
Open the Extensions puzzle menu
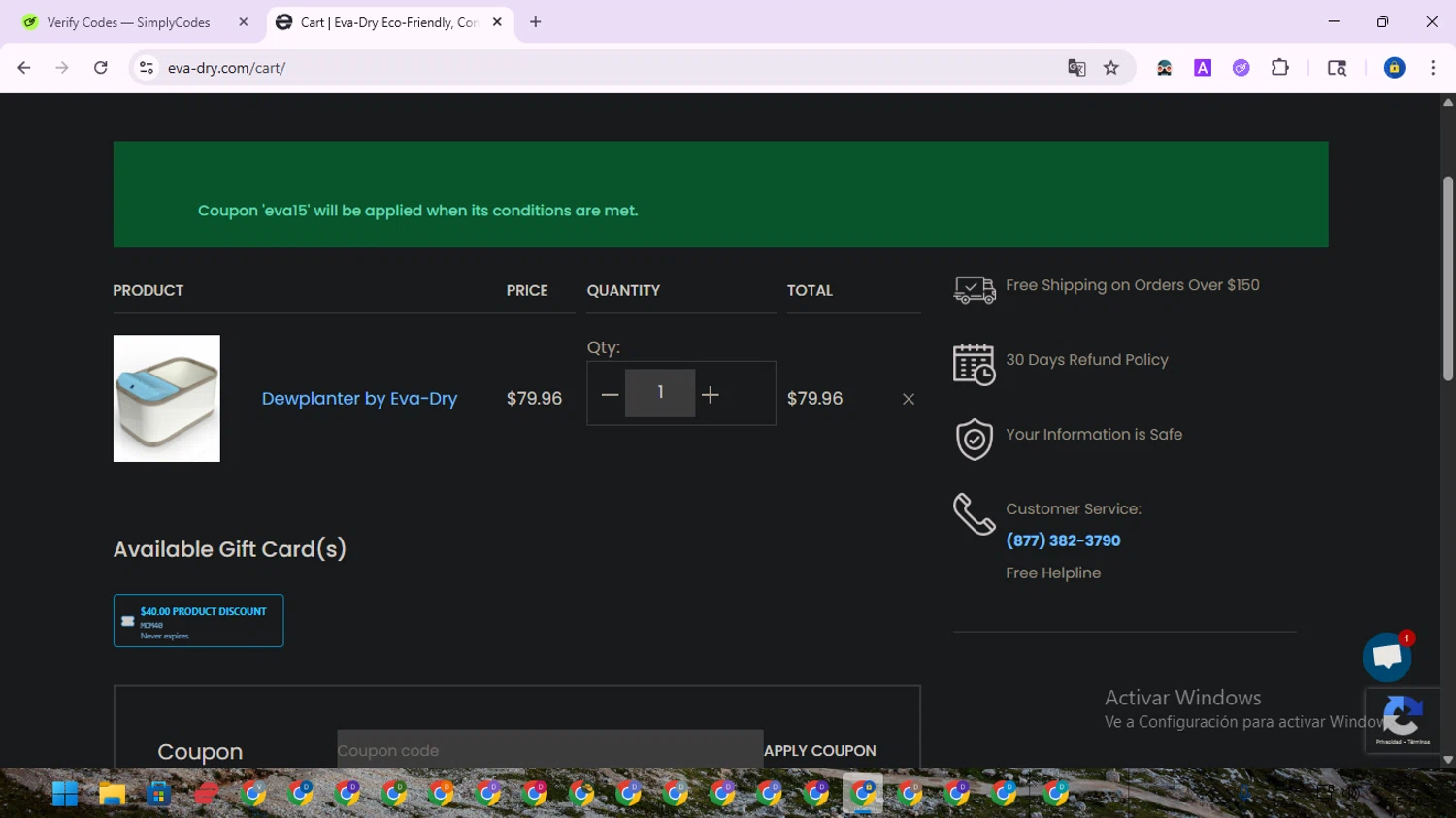point(1280,68)
